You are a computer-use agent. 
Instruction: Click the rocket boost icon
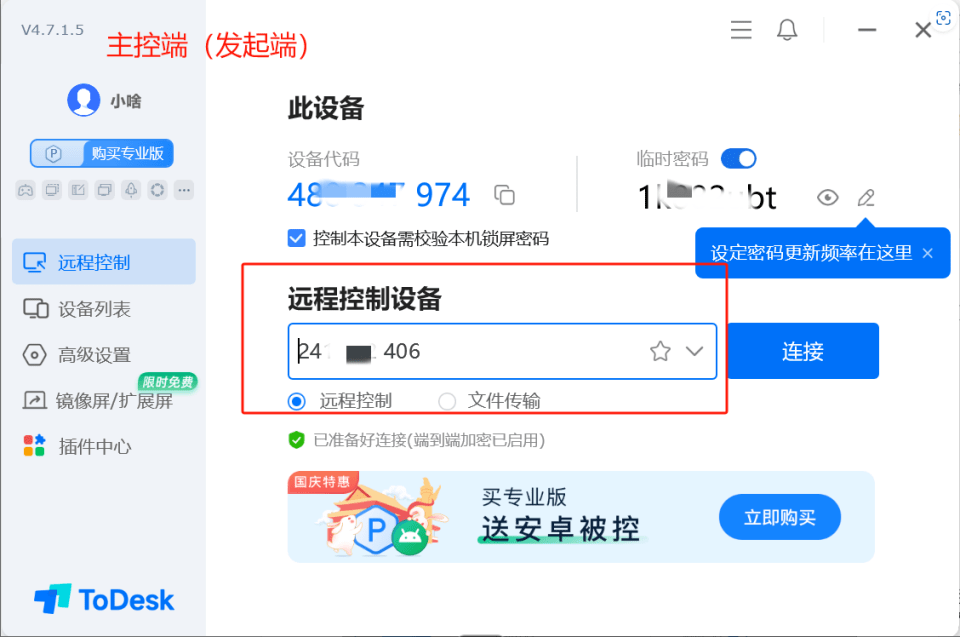(x=131, y=190)
